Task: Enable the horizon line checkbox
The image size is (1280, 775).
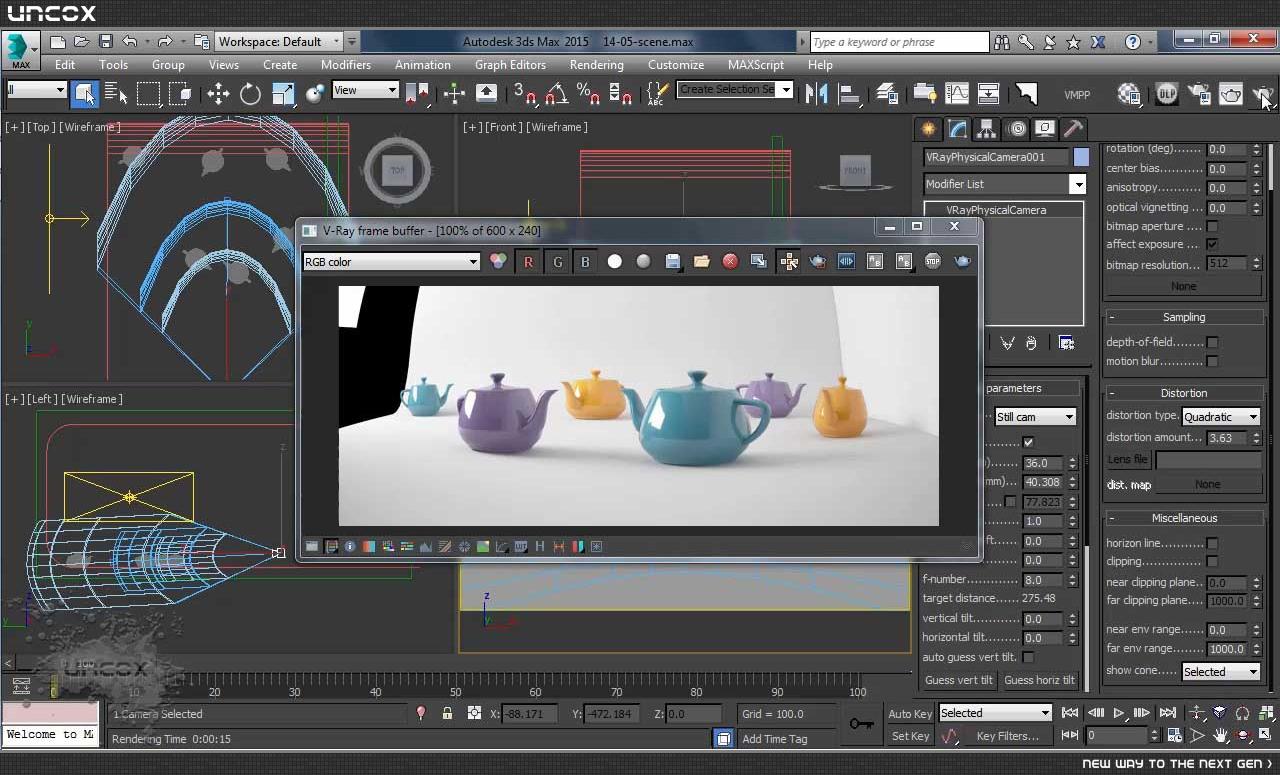Action: click(1212, 543)
